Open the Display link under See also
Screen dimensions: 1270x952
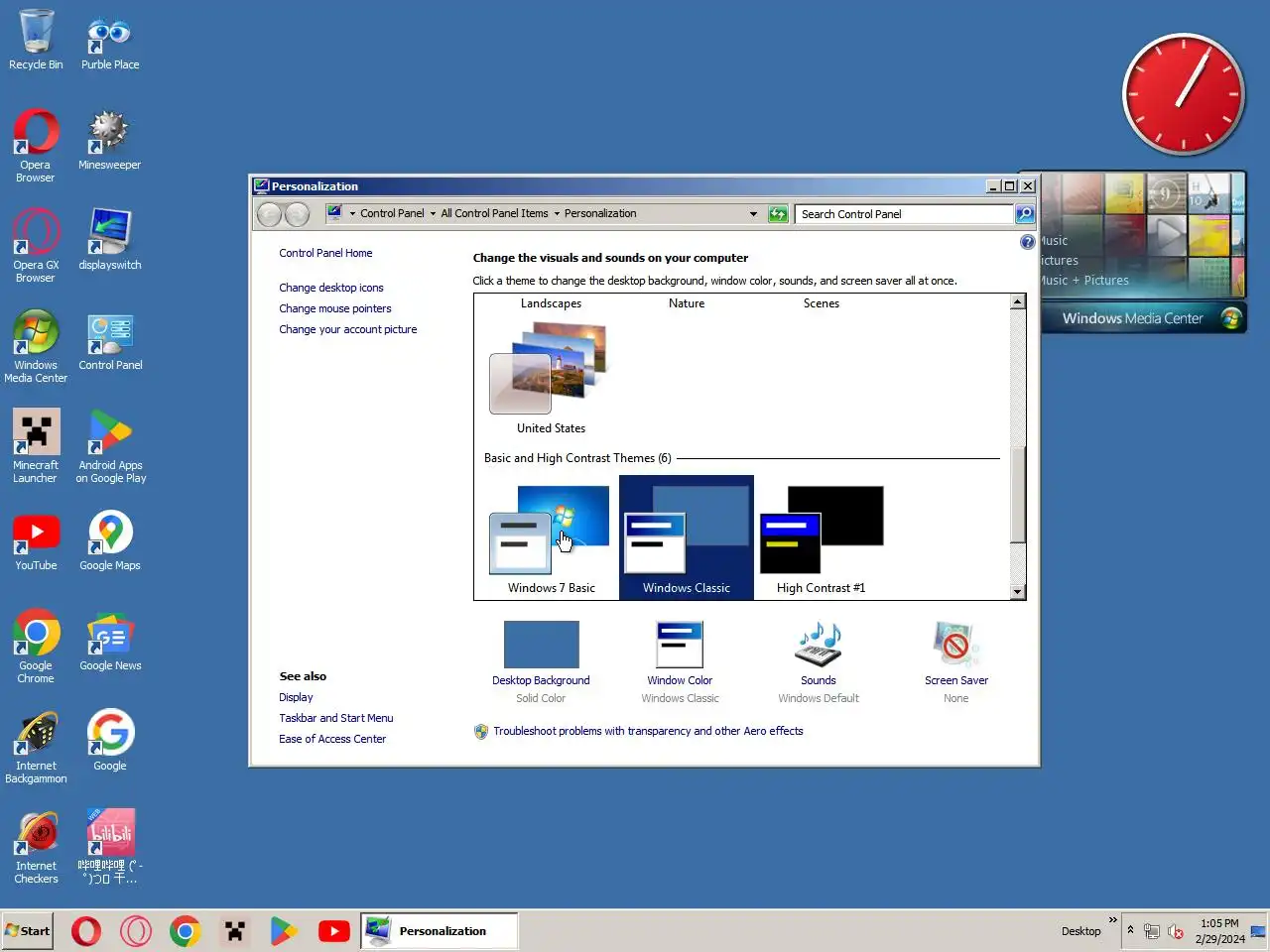(x=296, y=697)
